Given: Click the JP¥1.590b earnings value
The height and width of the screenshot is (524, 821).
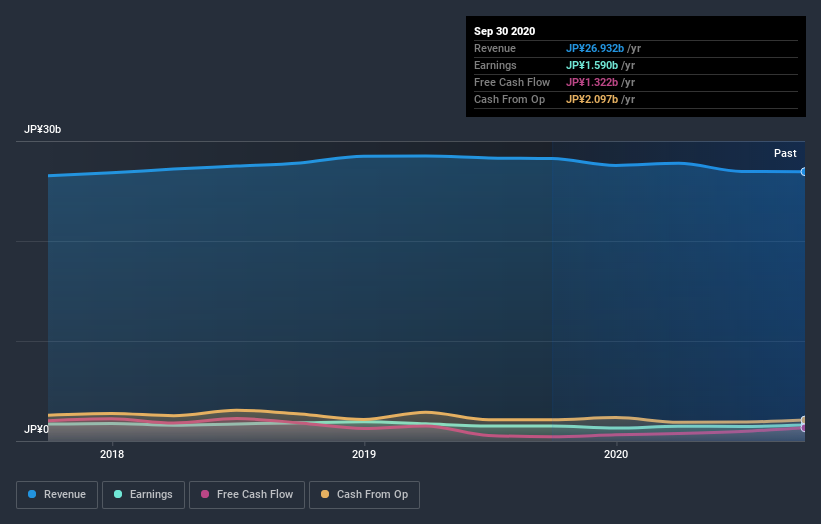Looking at the screenshot, I should click(x=592, y=65).
